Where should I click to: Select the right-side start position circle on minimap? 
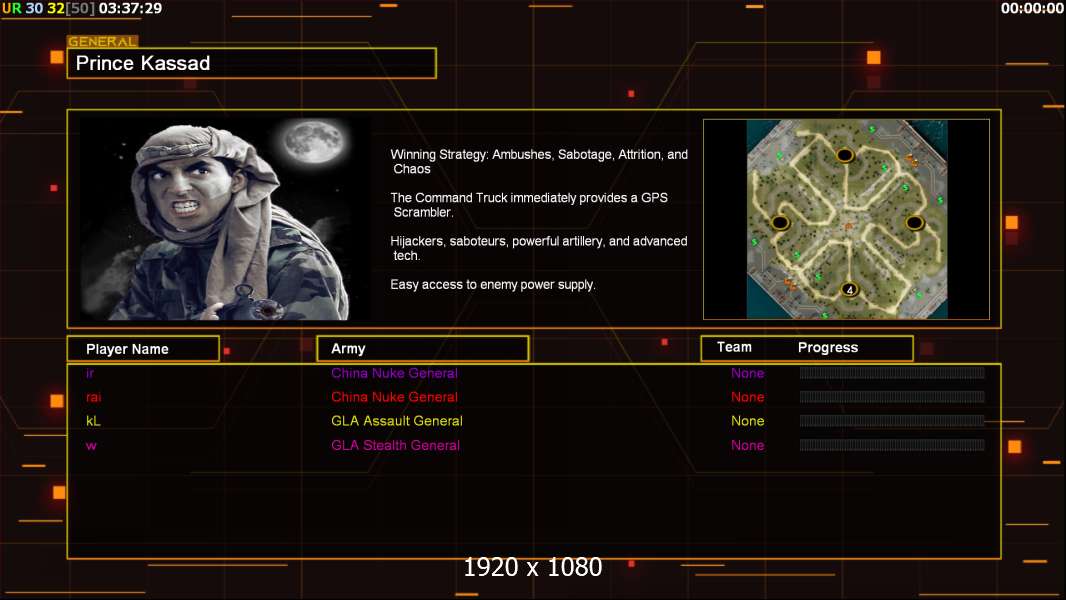914,222
